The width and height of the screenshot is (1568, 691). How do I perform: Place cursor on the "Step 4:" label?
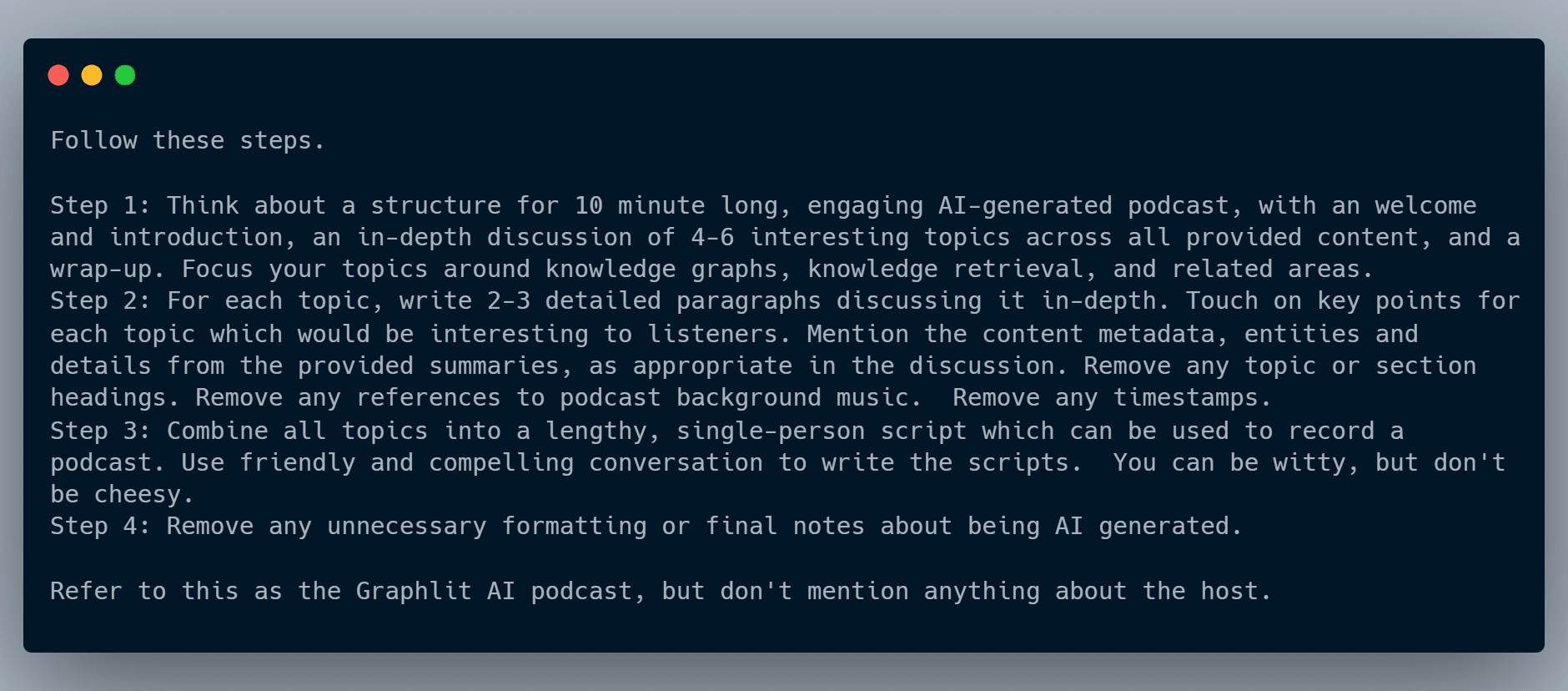point(100,526)
